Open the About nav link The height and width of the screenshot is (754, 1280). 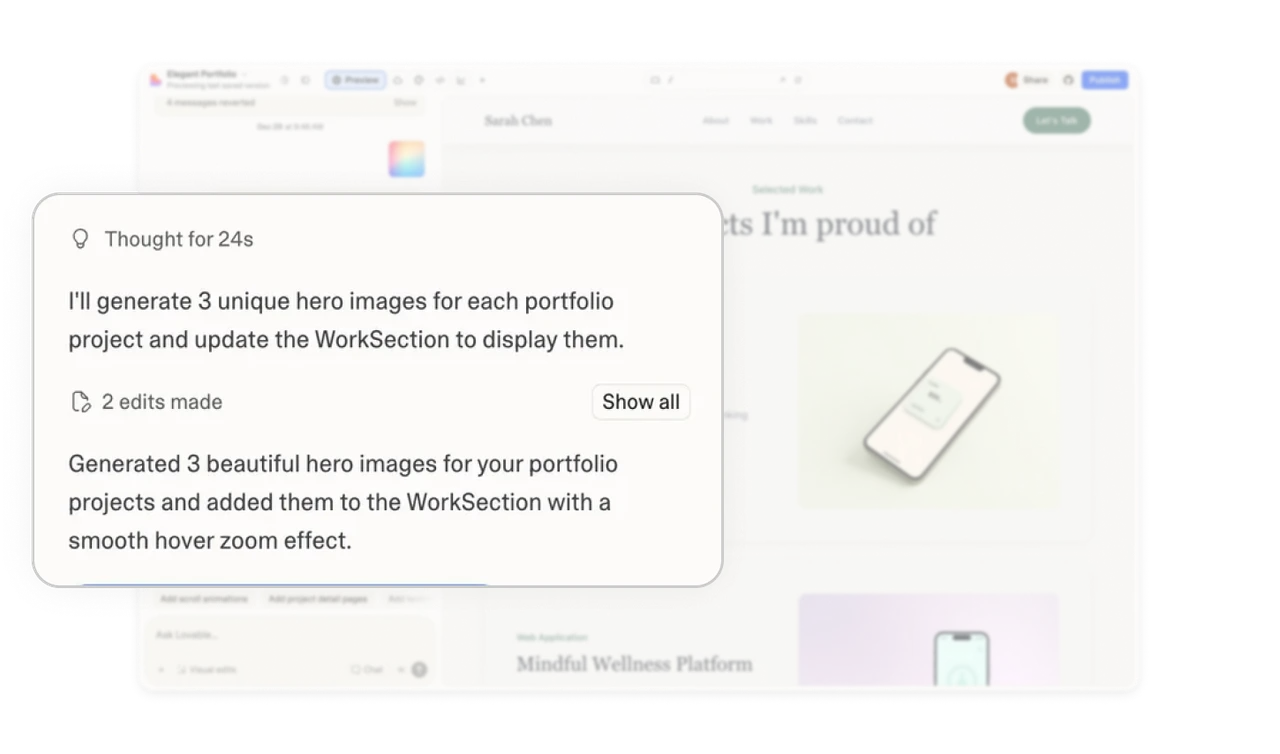pos(716,121)
